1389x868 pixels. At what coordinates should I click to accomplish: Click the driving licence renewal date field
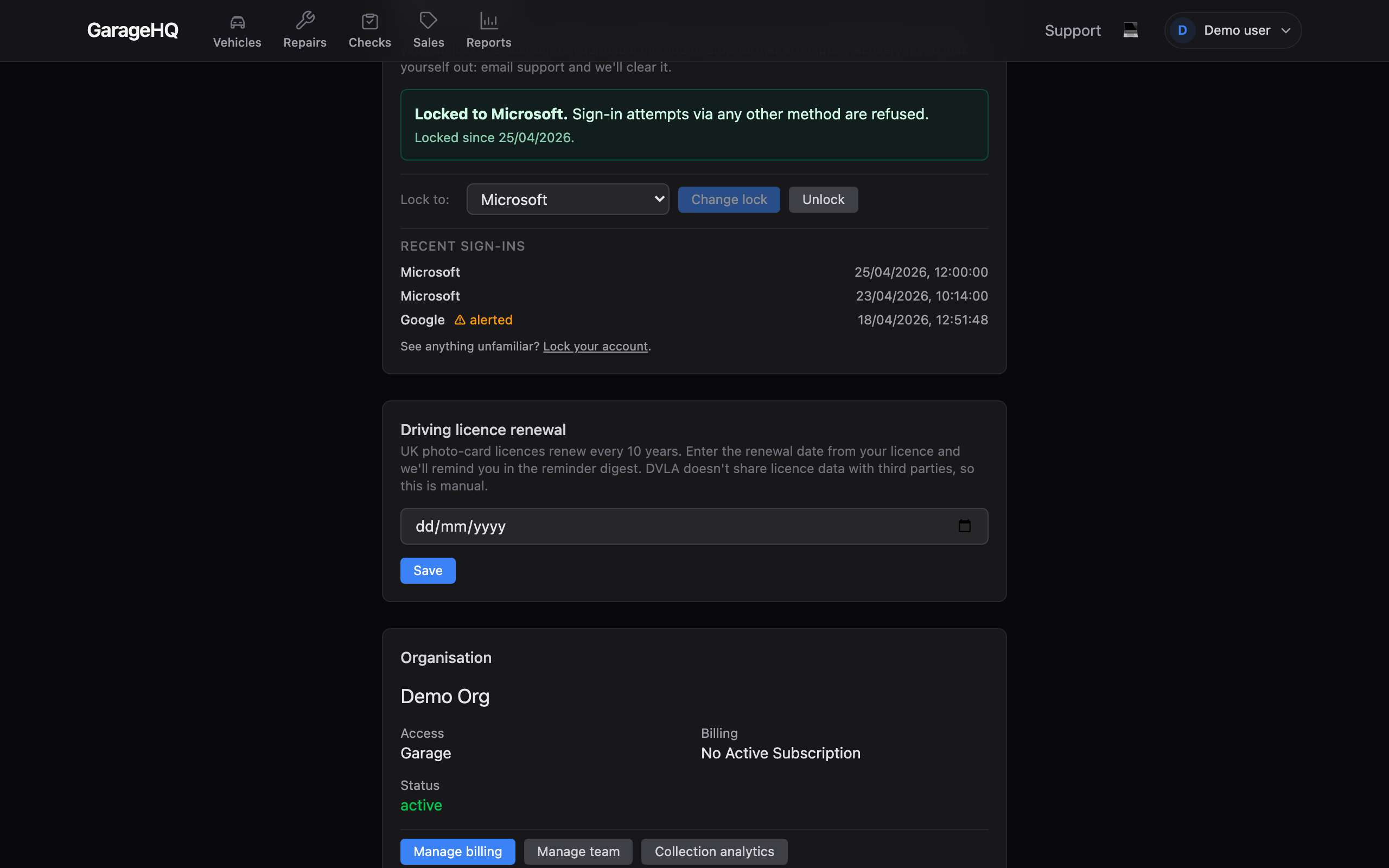pos(694,526)
